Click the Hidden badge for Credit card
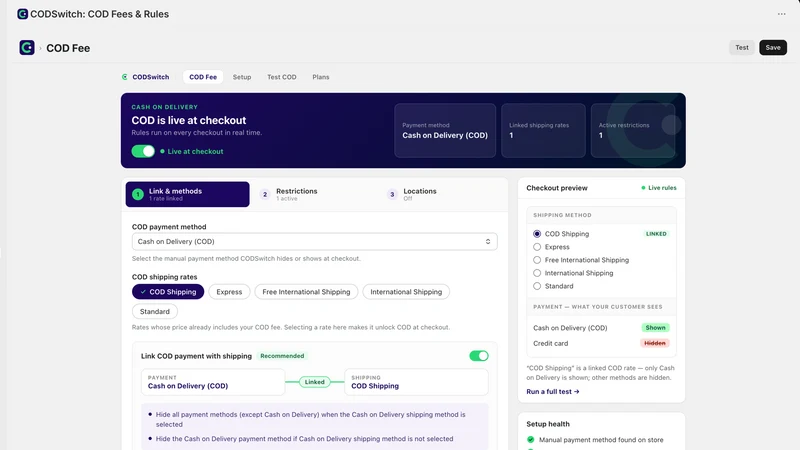Image resolution: width=800 pixels, height=450 pixels. (x=655, y=343)
